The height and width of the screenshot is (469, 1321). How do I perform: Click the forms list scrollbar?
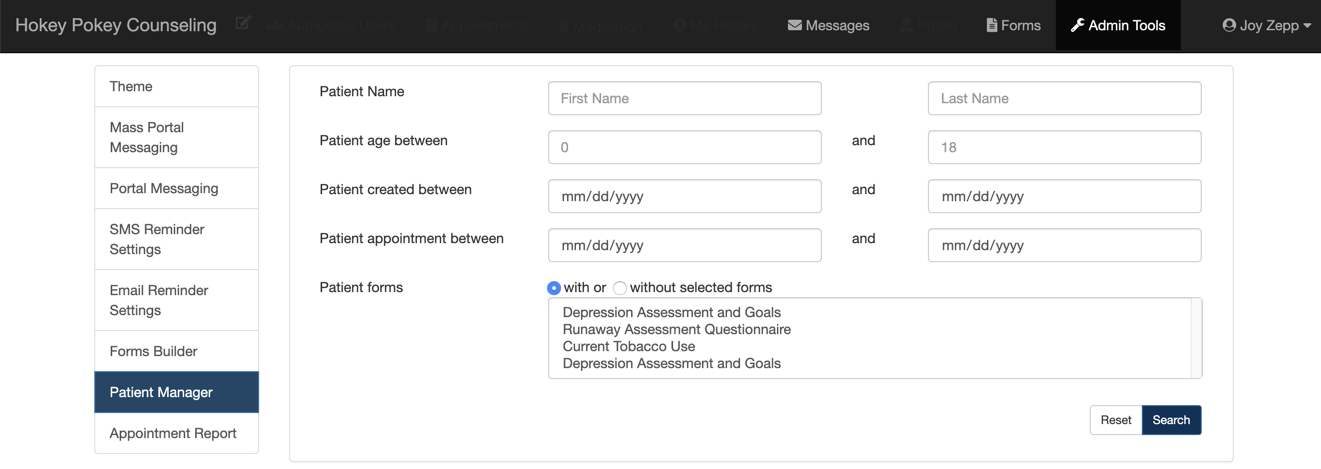coord(1196,338)
